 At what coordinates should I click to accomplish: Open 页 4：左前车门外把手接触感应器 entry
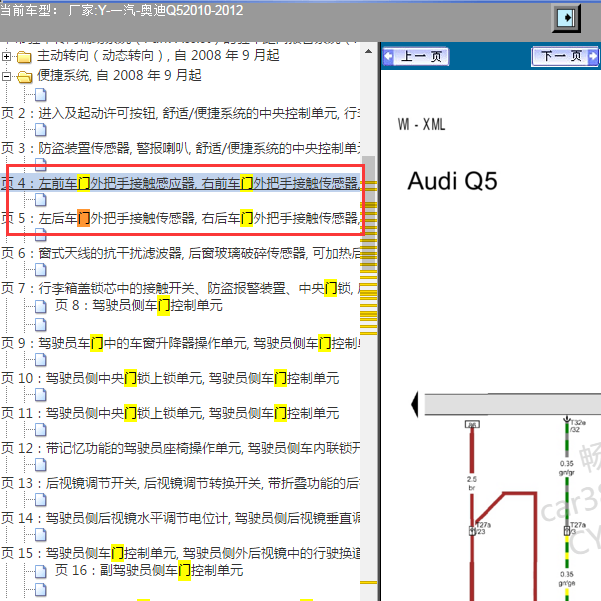click(x=180, y=183)
